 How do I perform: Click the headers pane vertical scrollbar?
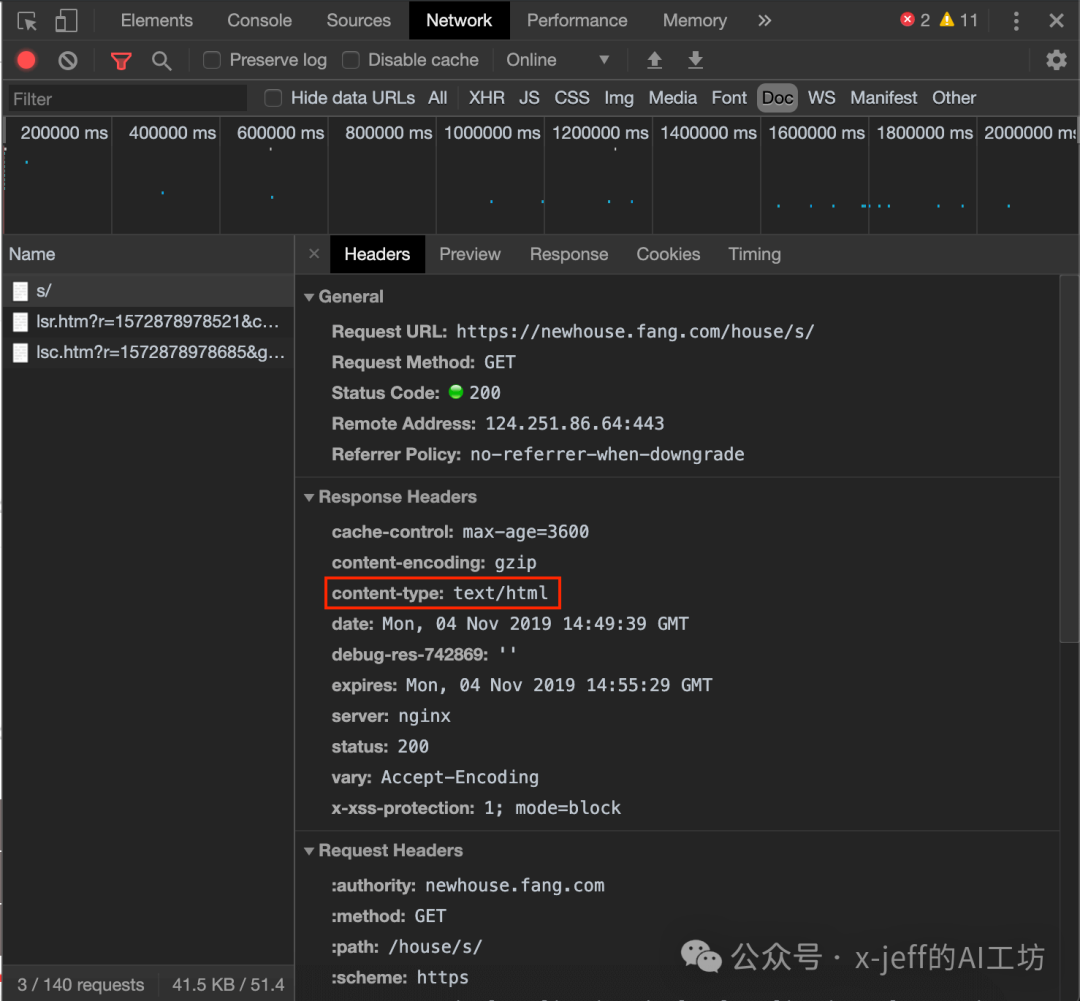coord(1069,458)
